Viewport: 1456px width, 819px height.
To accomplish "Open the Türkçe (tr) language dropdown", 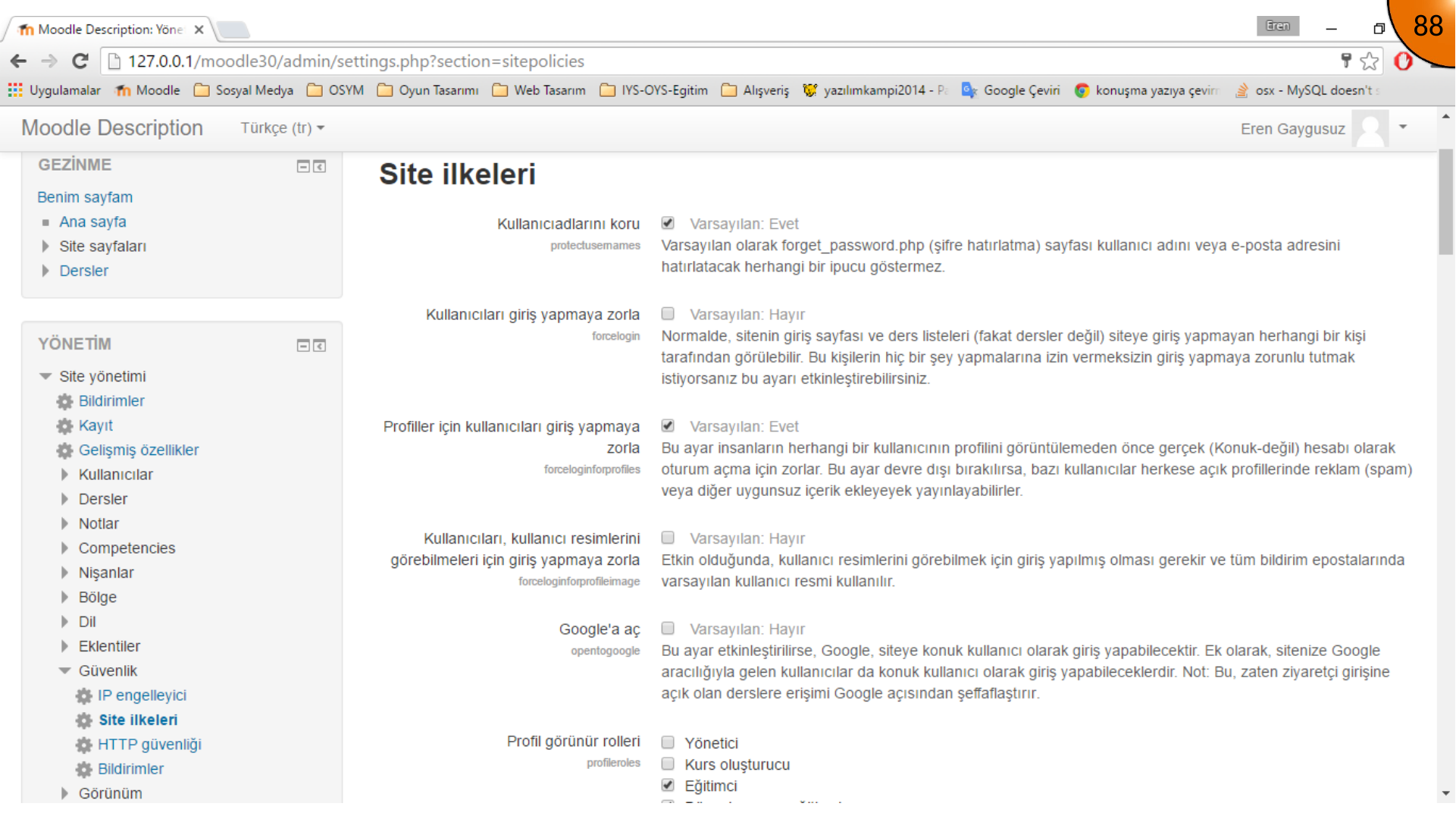I will (283, 128).
